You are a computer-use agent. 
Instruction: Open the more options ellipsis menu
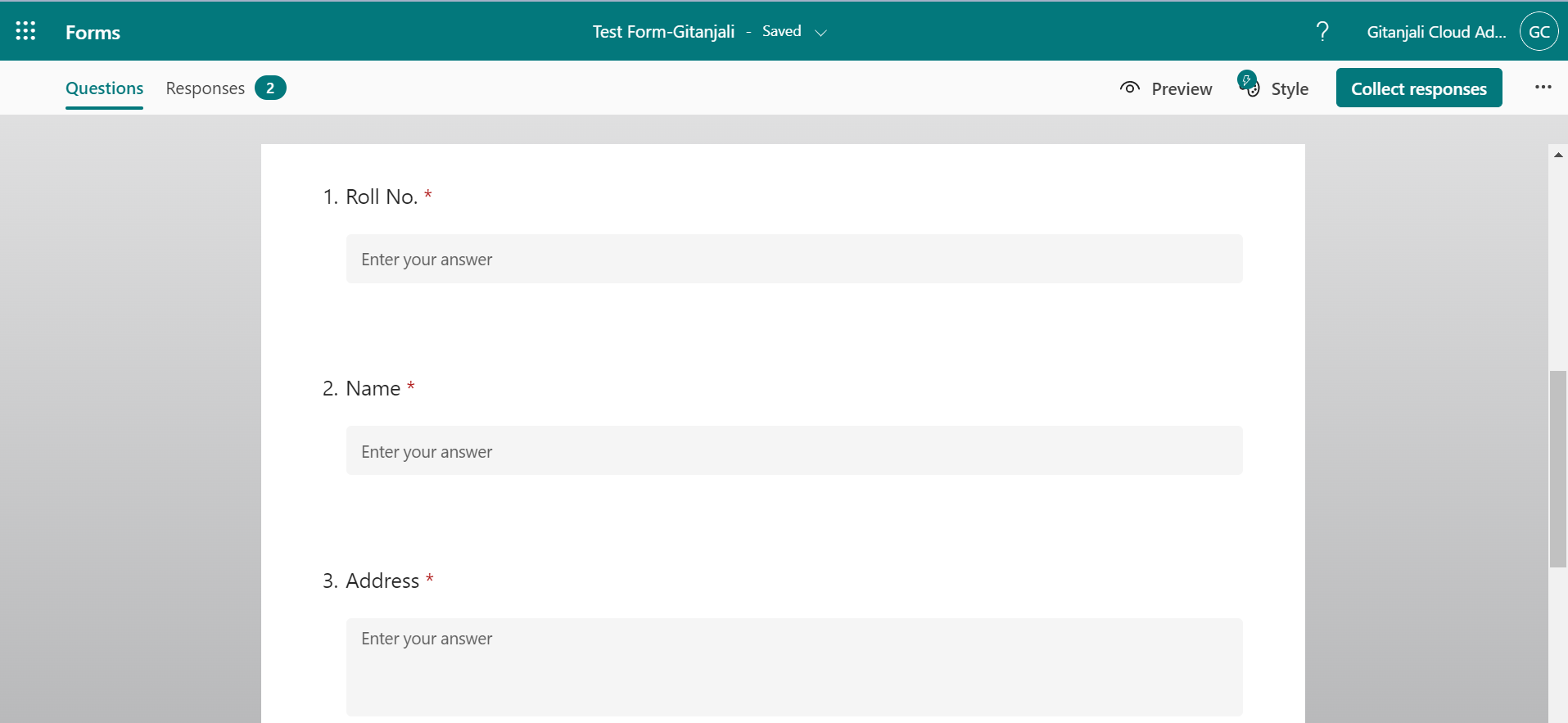click(1543, 88)
